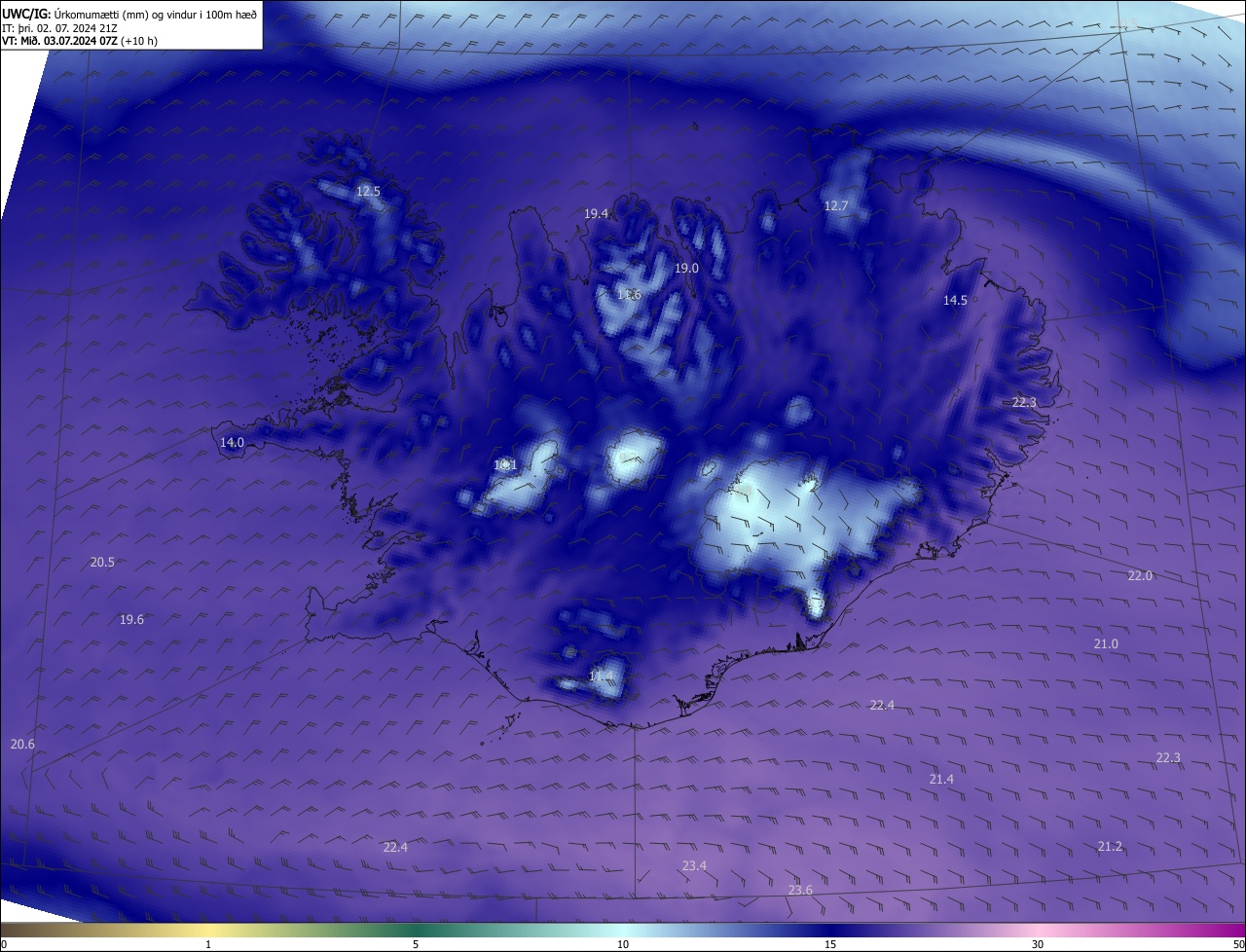The image size is (1246, 952).
Task: Click the 50 tick on the color scale
Action: coord(1238,944)
